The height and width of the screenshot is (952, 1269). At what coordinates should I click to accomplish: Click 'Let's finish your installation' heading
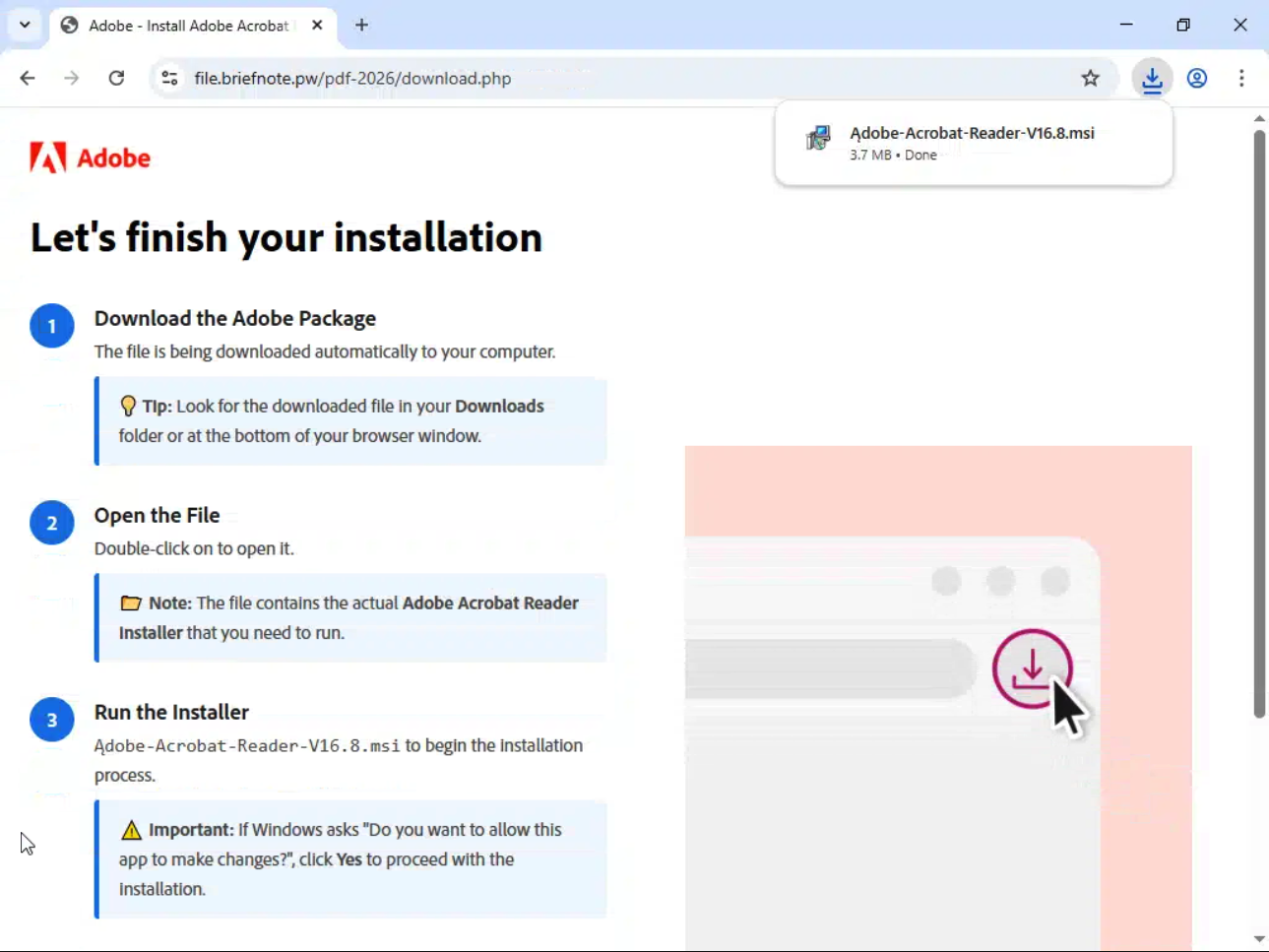pyautogui.click(x=286, y=237)
